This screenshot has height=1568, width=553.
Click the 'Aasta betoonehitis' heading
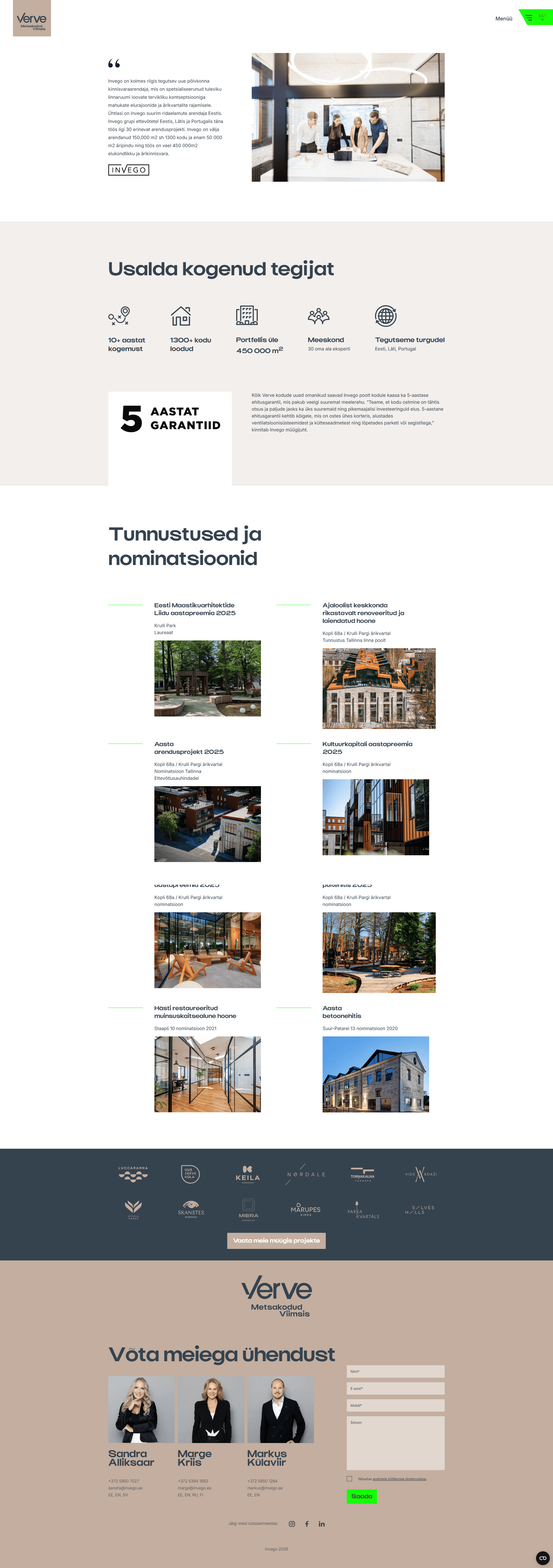click(342, 1012)
